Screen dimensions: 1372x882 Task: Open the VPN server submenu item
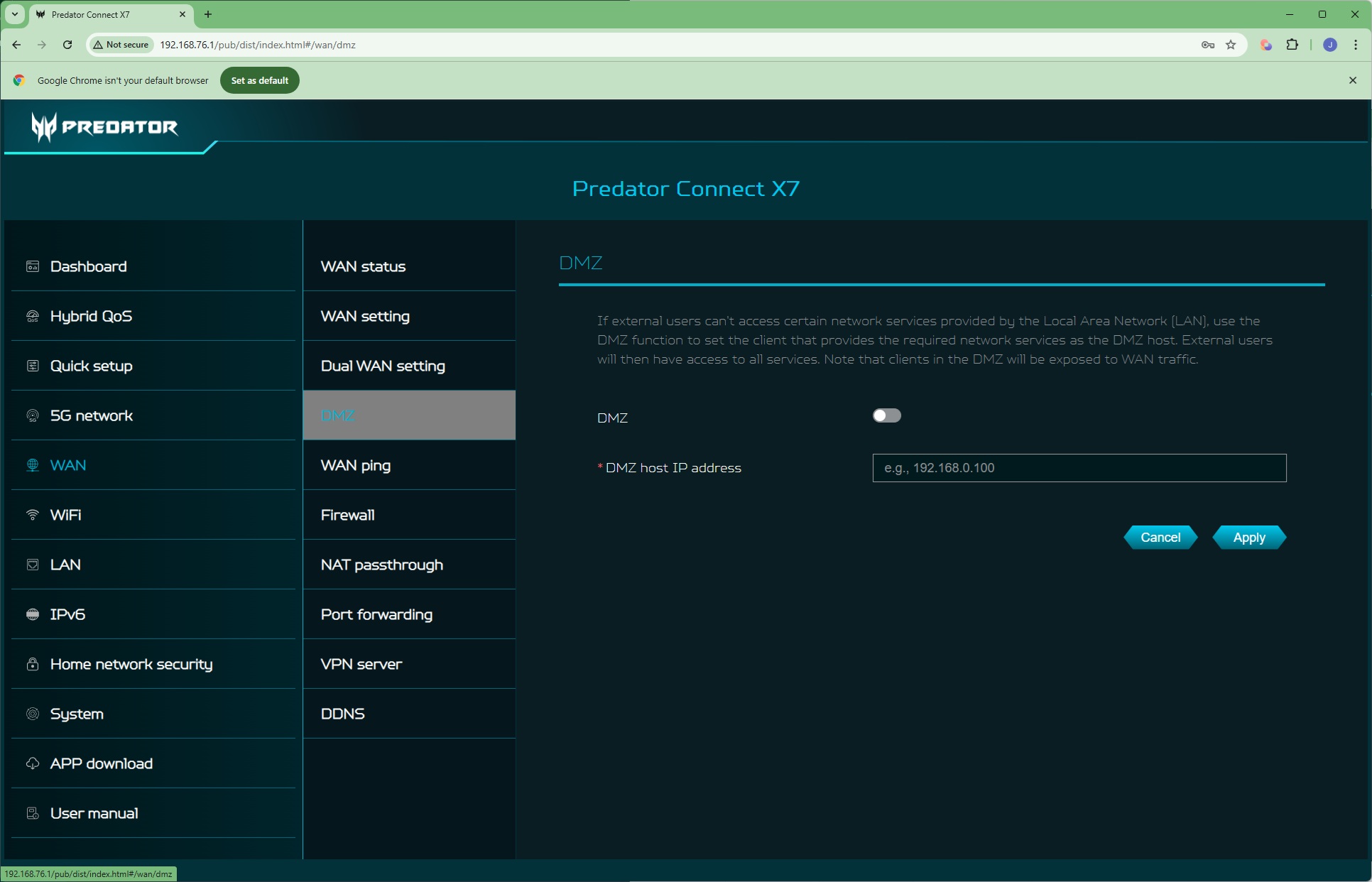(x=361, y=664)
